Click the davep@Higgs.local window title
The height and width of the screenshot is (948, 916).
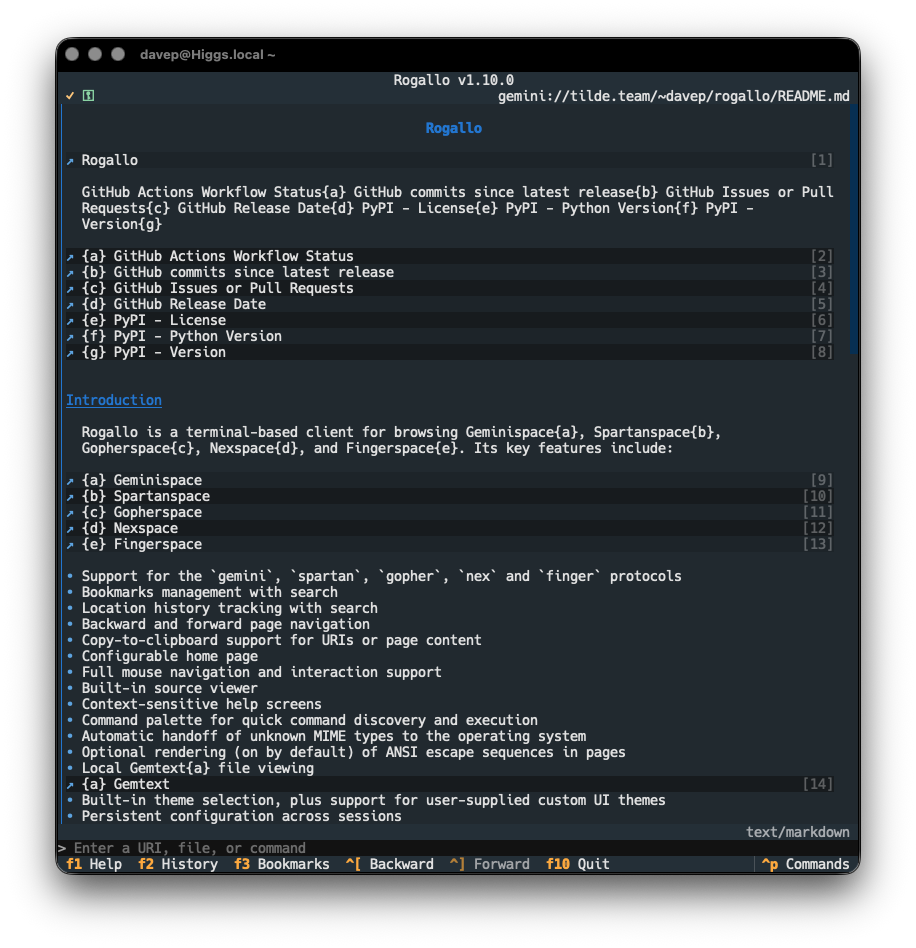[x=207, y=54]
